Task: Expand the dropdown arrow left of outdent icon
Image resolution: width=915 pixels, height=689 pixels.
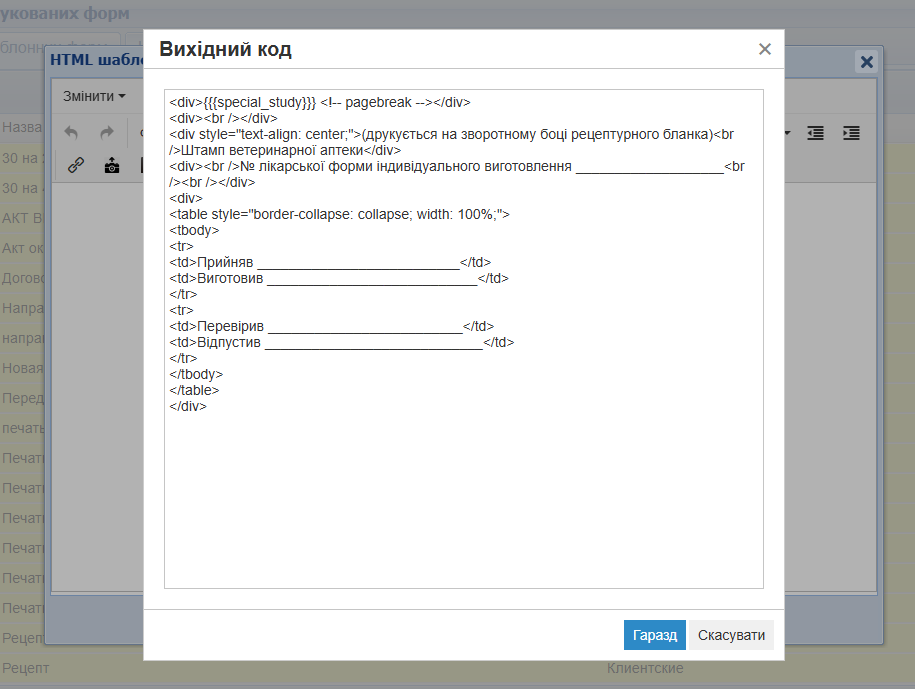Action: (787, 133)
